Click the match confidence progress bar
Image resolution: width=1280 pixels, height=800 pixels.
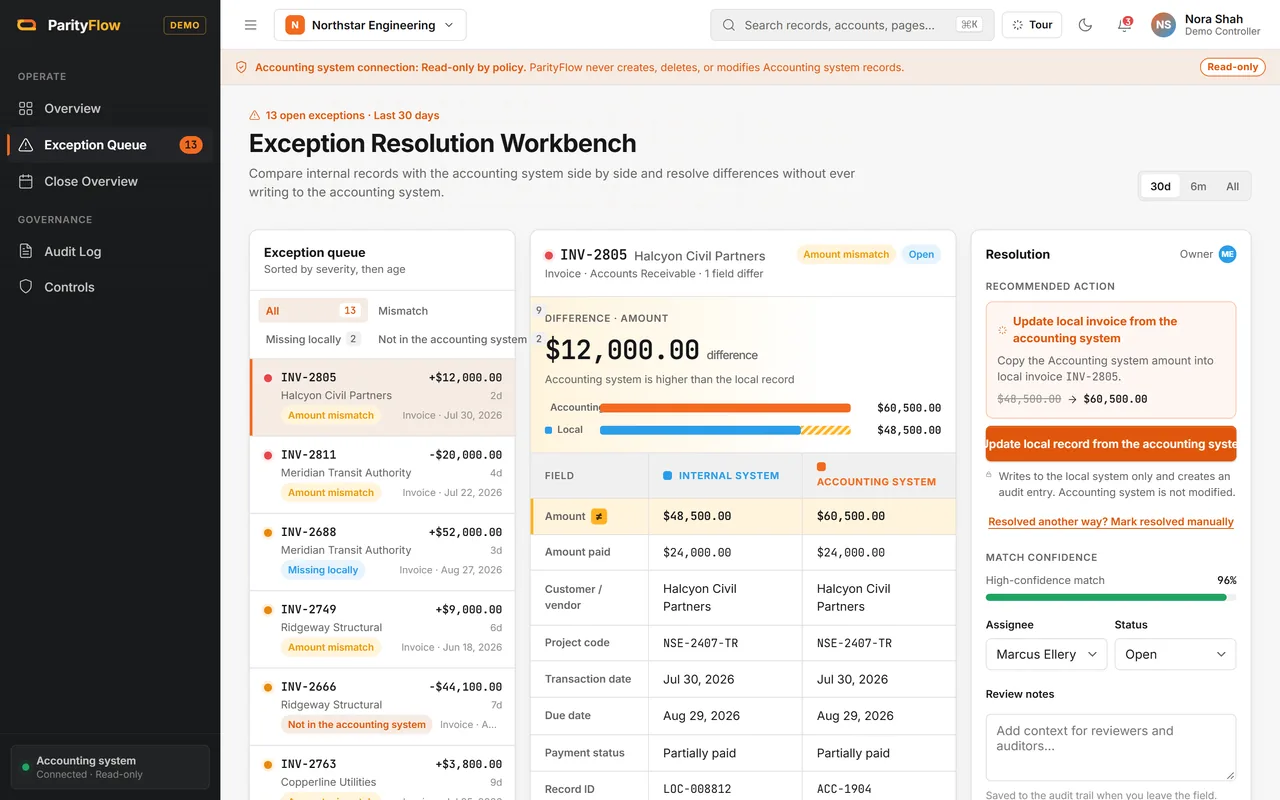[x=1111, y=597]
